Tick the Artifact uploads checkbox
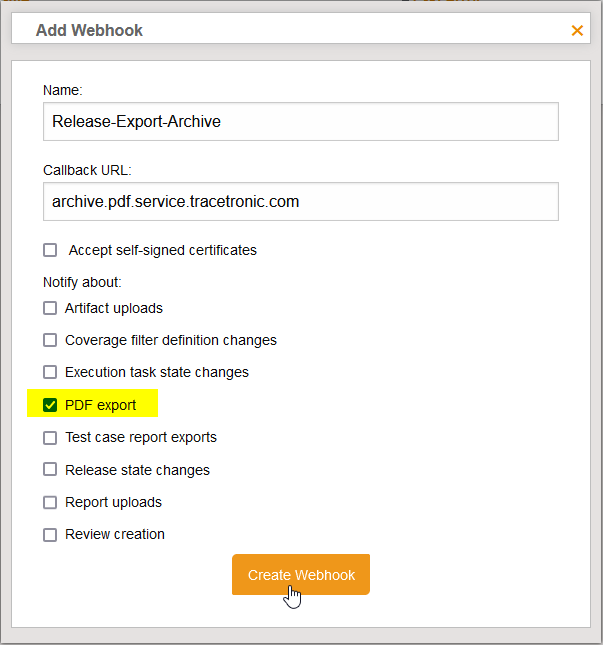This screenshot has height=645, width=603. point(50,308)
